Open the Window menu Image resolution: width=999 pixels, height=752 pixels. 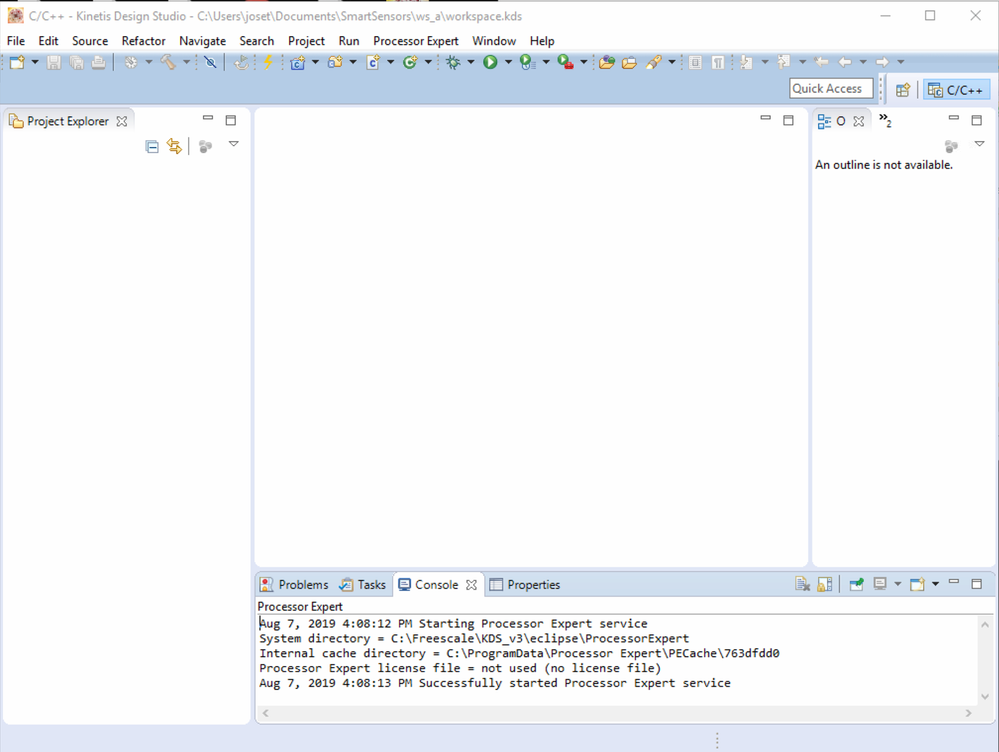coord(494,41)
